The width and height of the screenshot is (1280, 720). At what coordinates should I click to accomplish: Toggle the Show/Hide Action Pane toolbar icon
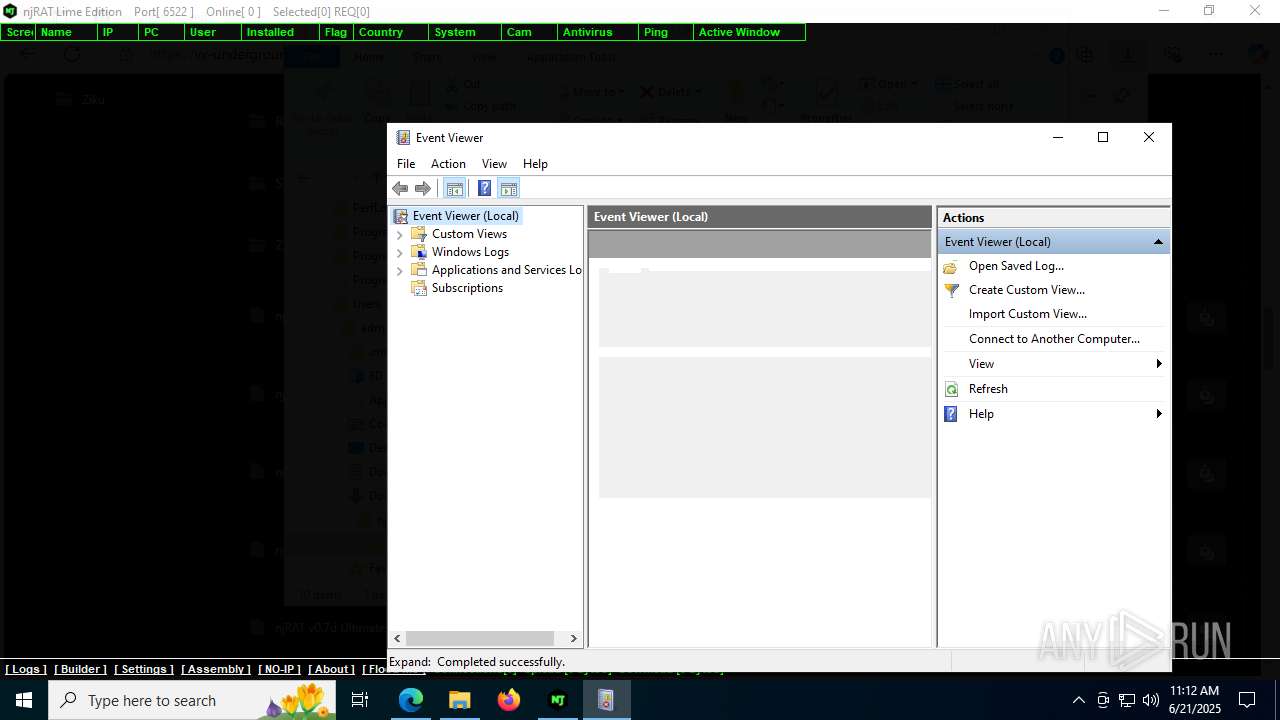[508, 188]
